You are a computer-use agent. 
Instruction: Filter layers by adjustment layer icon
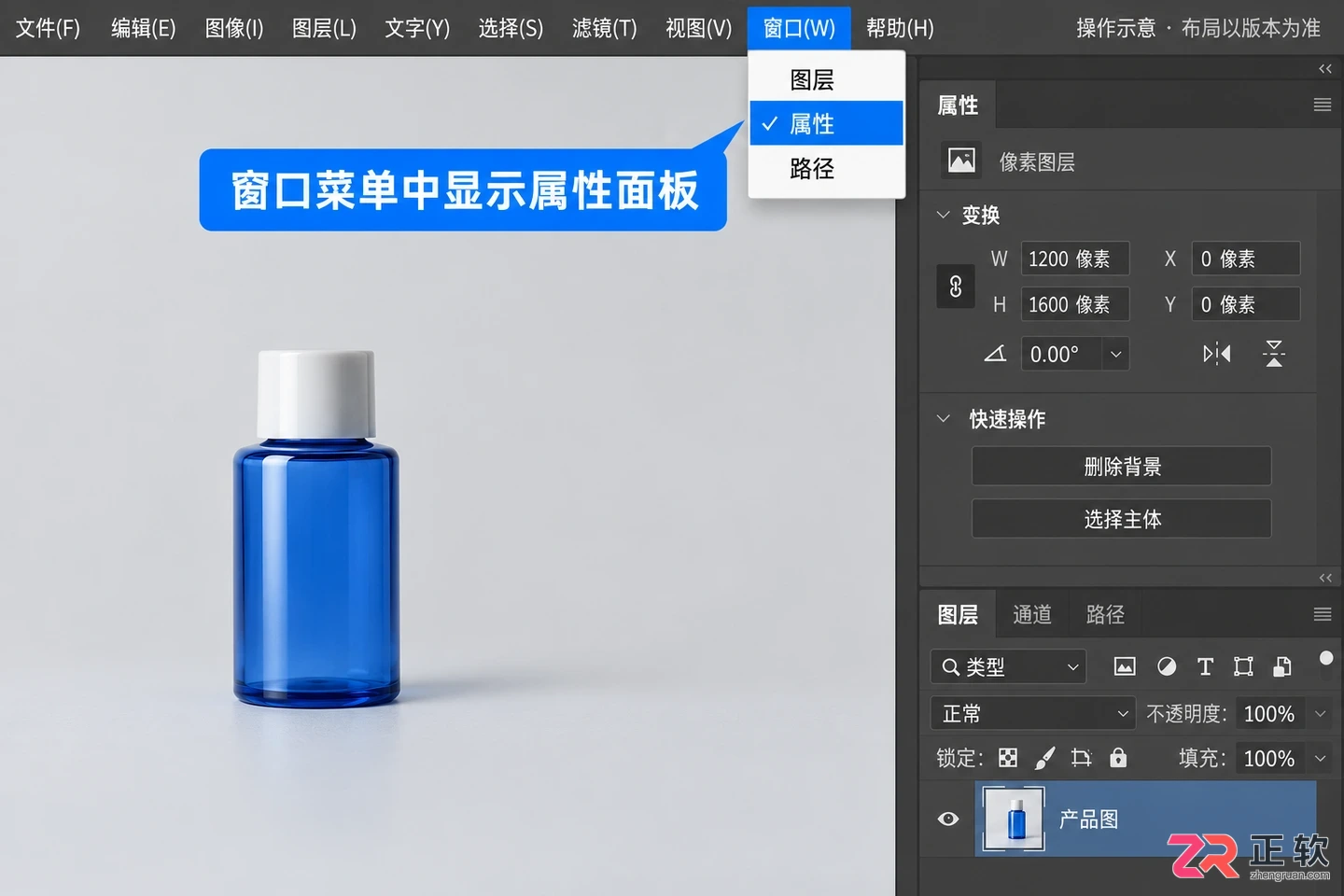coord(1167,666)
